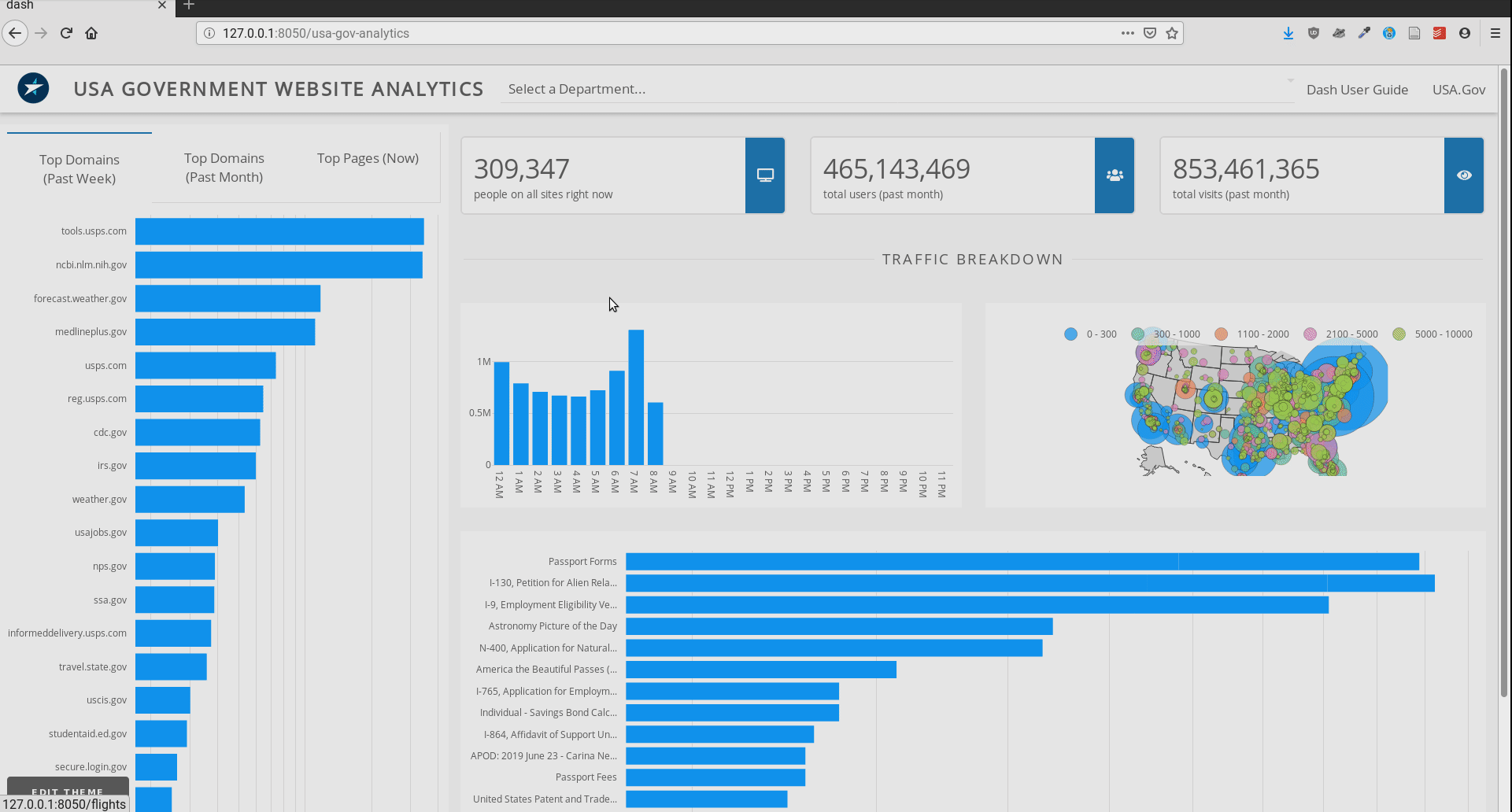Go back to the previous page
Viewport: 1512px width, 812px height.
tap(15, 33)
